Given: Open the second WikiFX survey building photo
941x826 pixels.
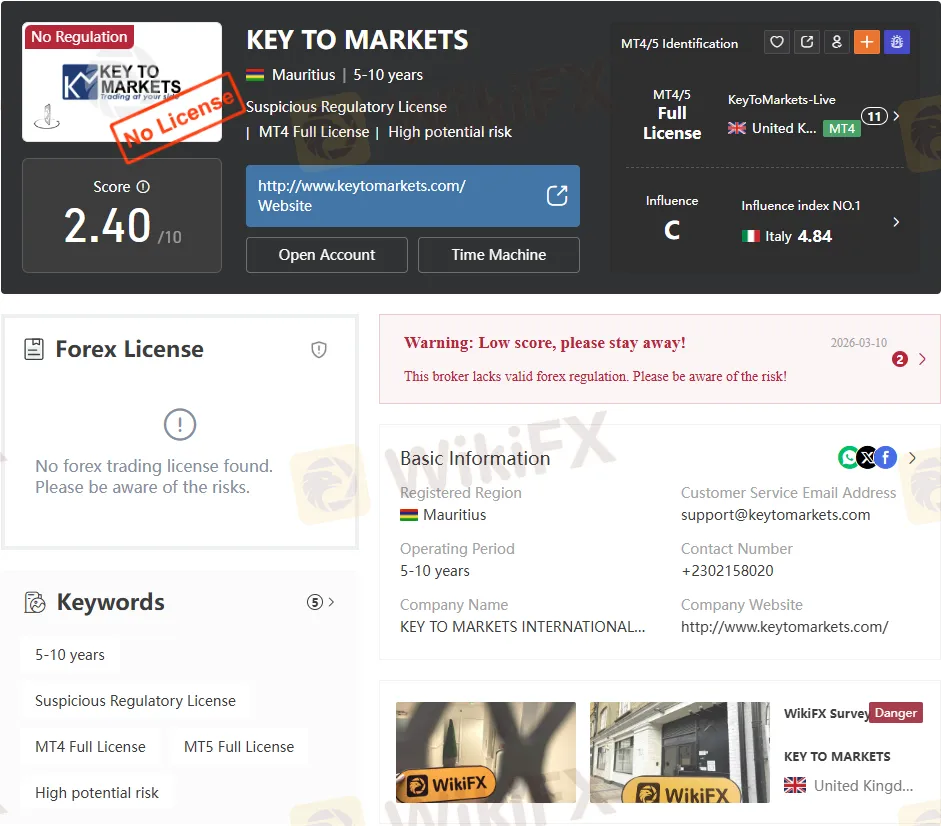Looking at the screenshot, I should coord(679,752).
